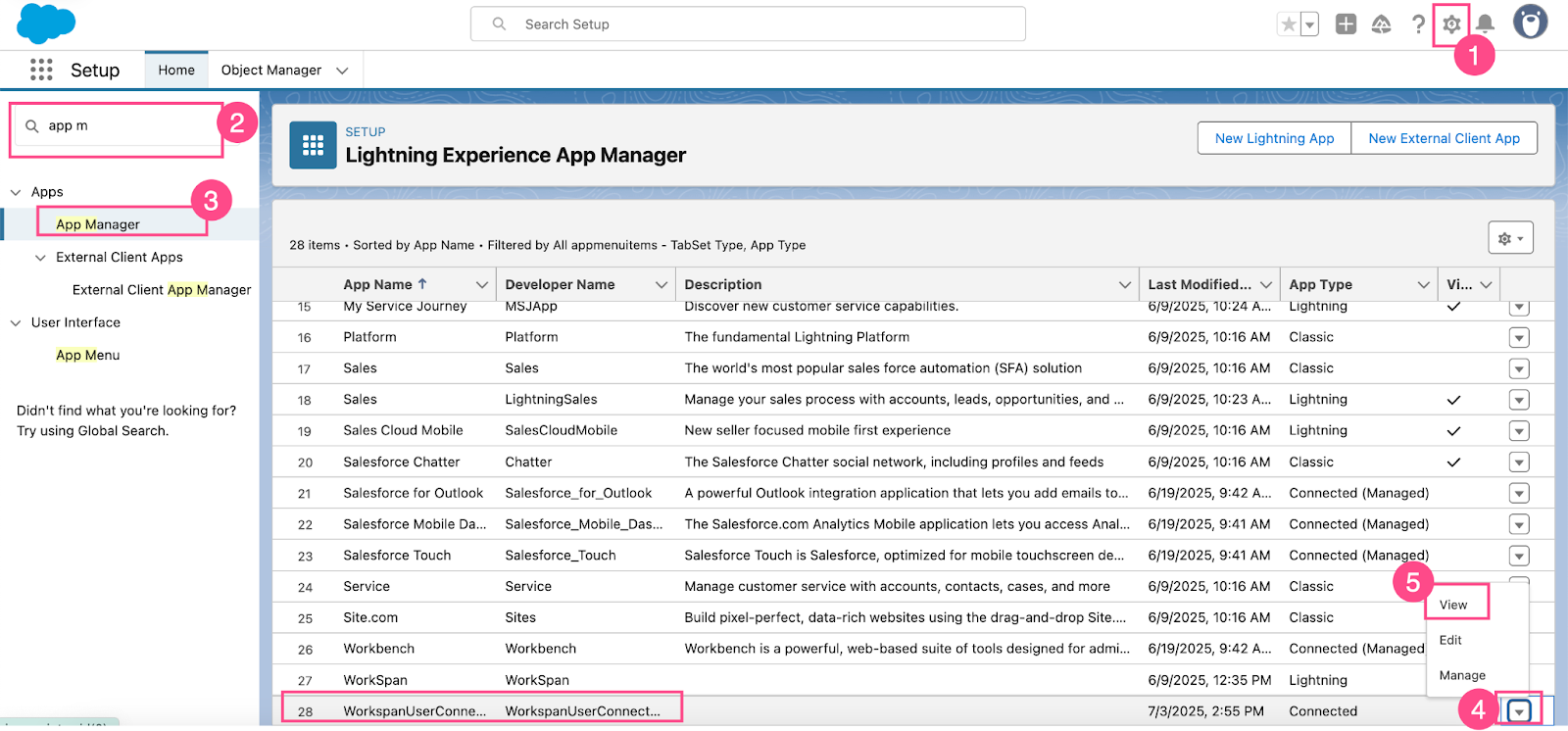Switch to the Object Manager tab
Screen dimensions: 1568x731
click(271, 71)
